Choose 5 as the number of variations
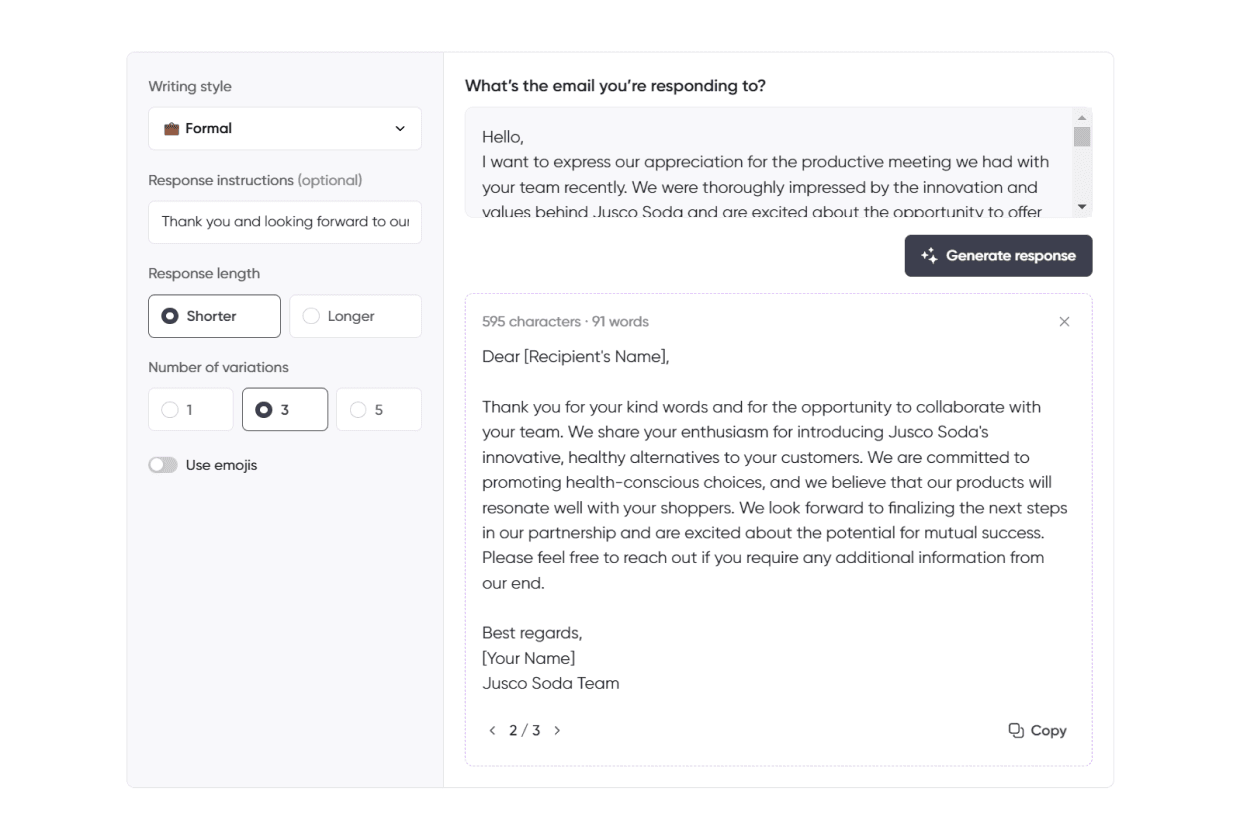 (379, 410)
